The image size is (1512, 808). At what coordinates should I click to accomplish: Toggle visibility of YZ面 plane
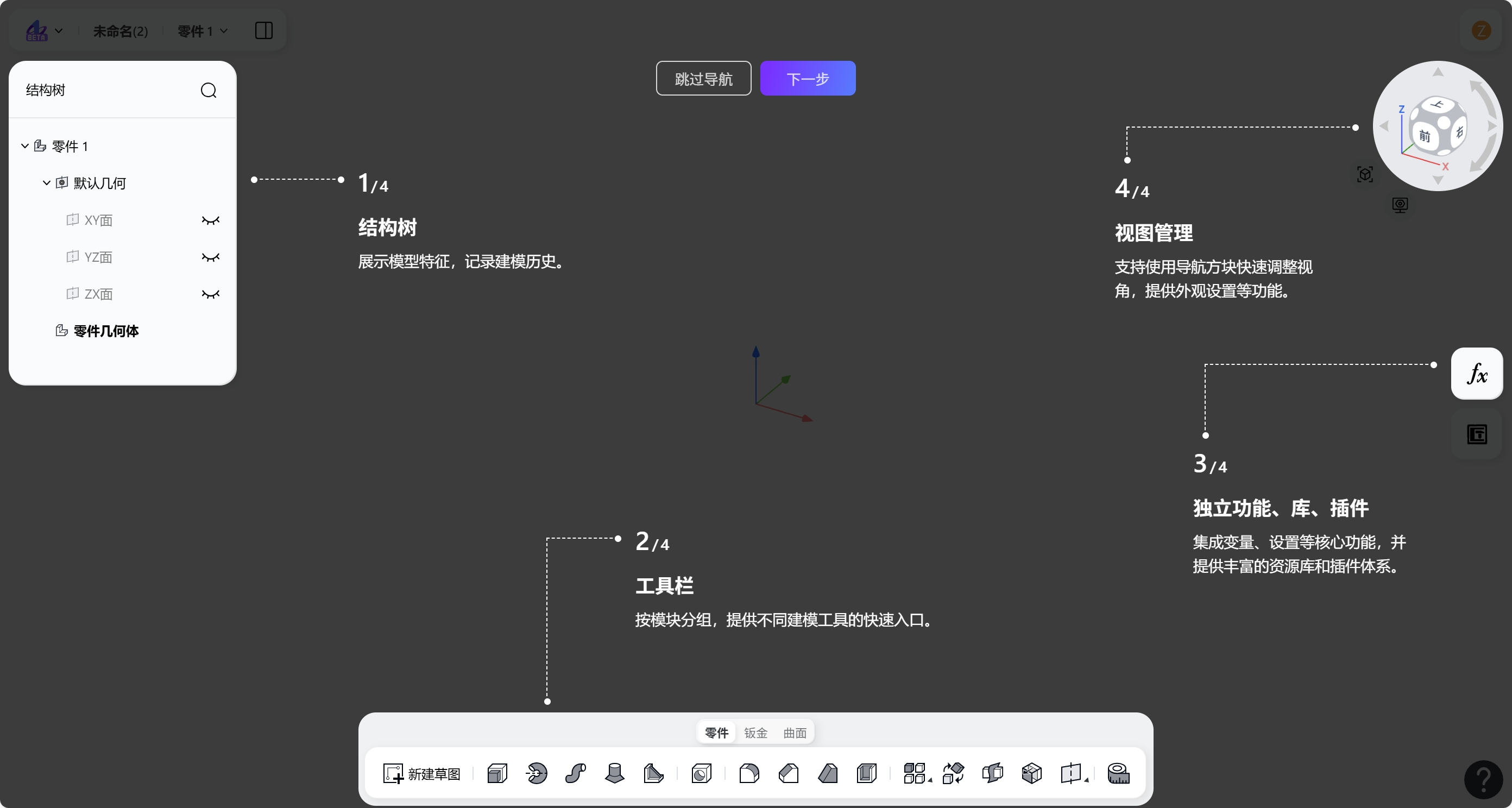(x=211, y=257)
